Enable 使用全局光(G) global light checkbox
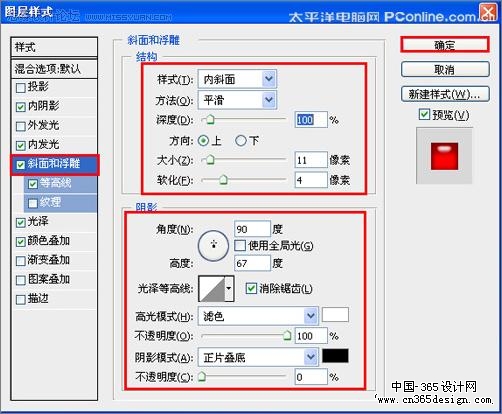 (x=240, y=246)
